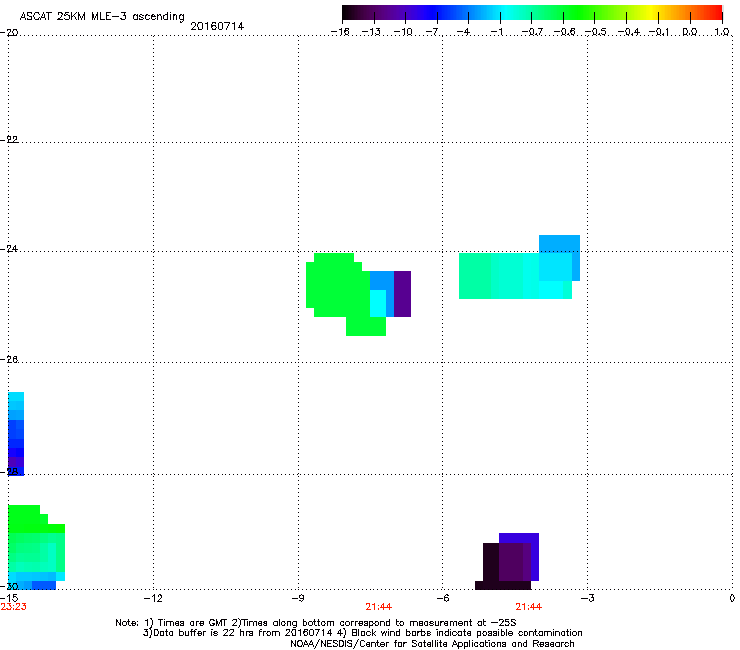
Task: Click the "-0.6" label on the color scale
Action: point(564,32)
